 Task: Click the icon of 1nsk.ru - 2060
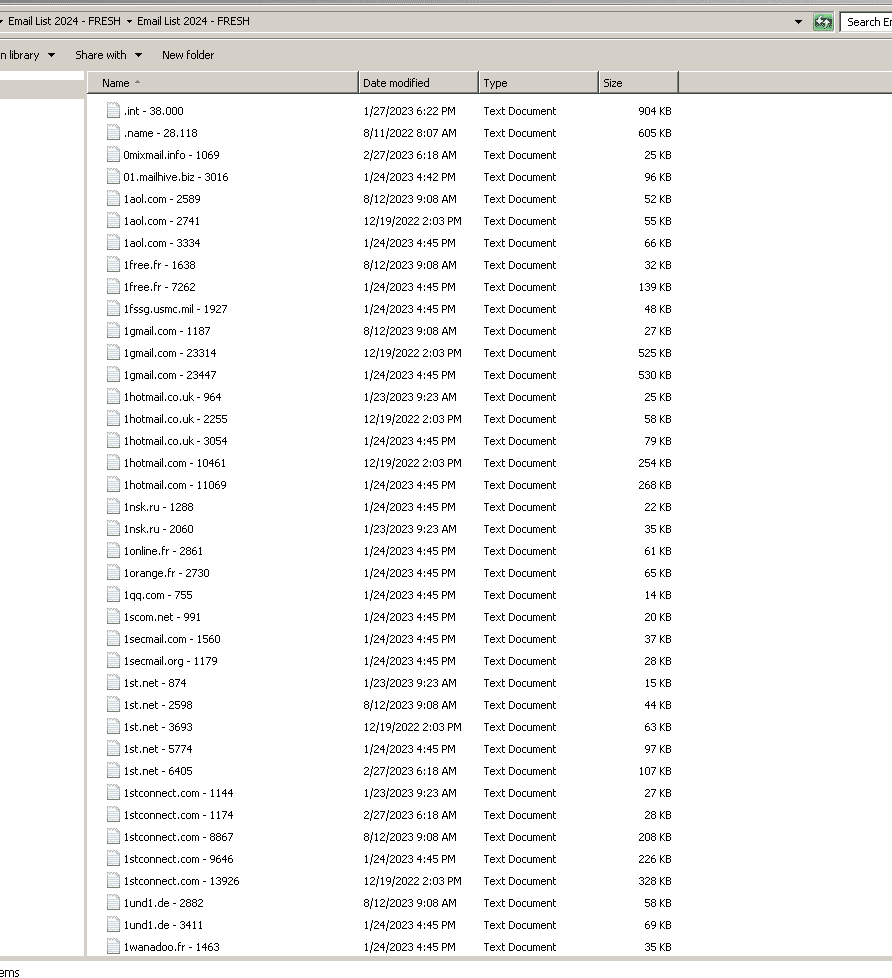click(x=113, y=529)
